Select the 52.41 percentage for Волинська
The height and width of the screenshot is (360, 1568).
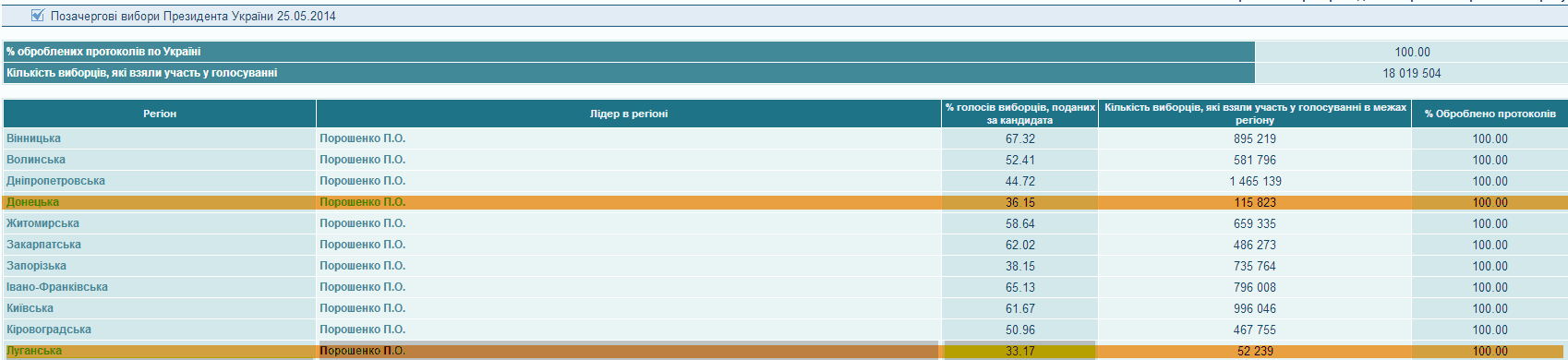(1020, 160)
